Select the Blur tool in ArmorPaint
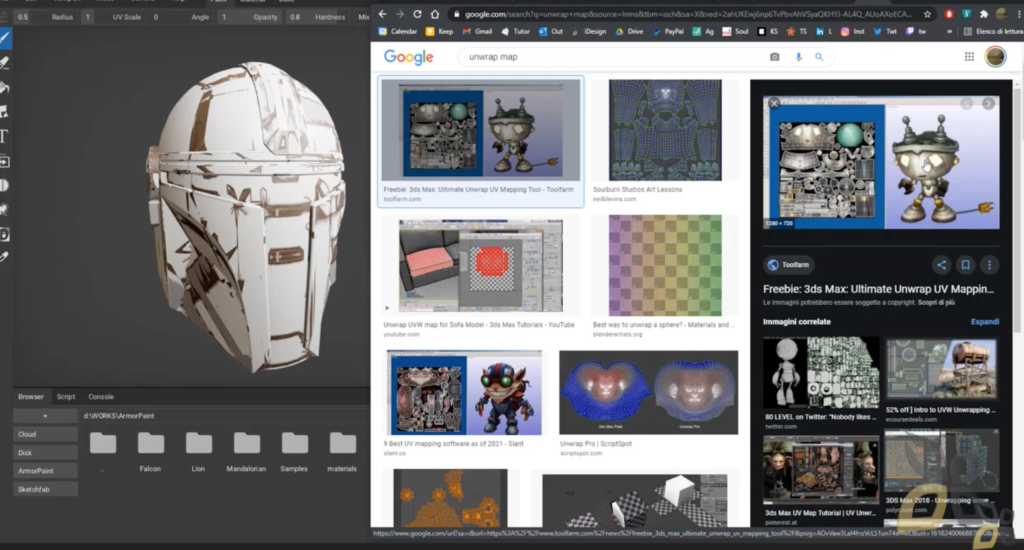Image resolution: width=1024 pixels, height=550 pixels. pos(5,185)
